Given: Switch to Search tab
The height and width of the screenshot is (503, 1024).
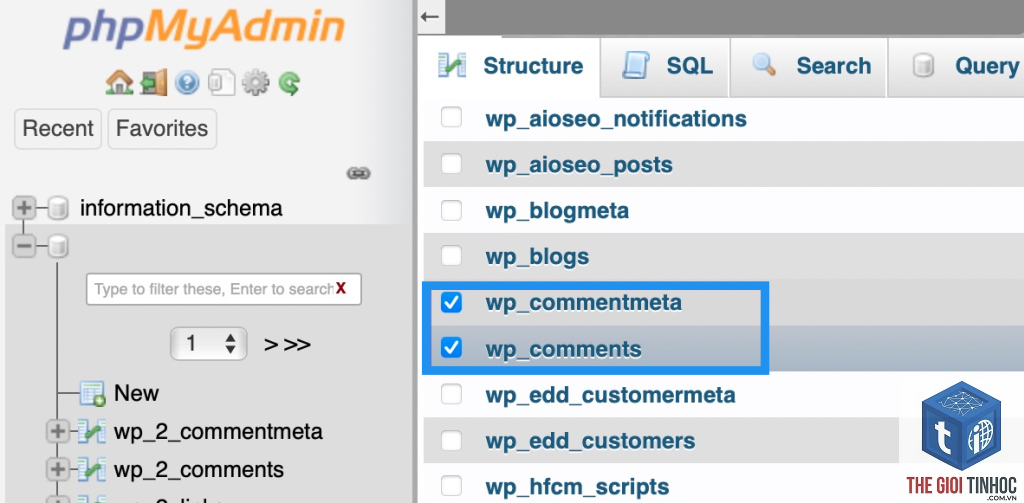Looking at the screenshot, I should point(808,66).
